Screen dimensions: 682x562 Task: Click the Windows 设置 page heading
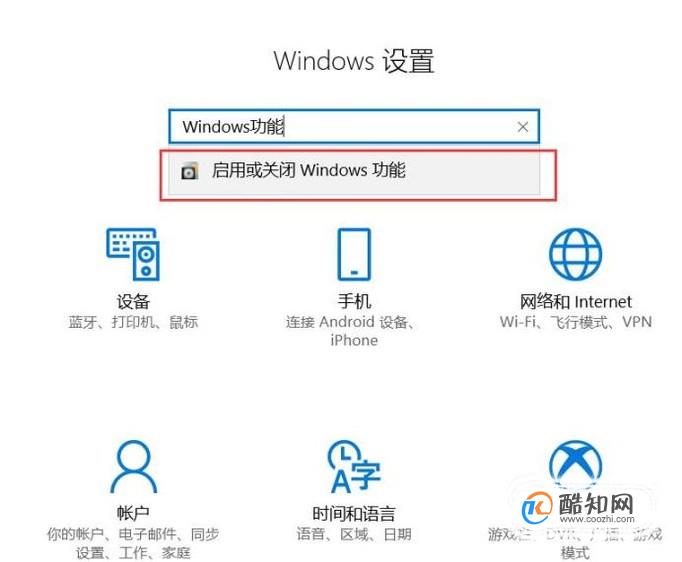[354, 60]
